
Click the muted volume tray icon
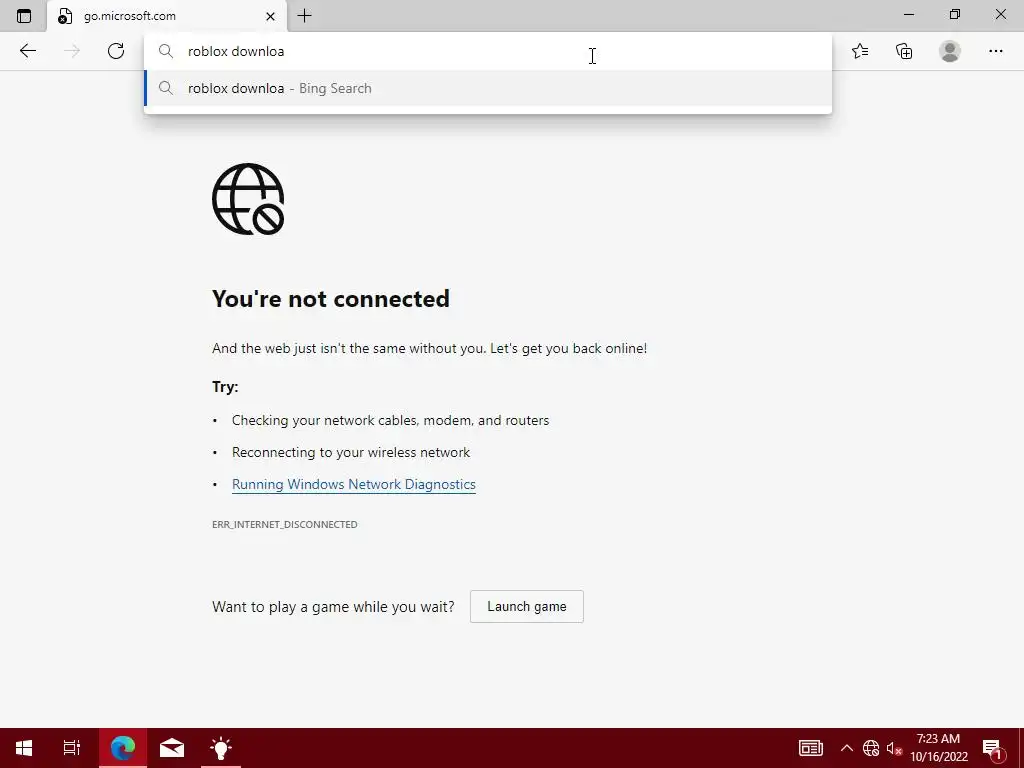point(894,748)
